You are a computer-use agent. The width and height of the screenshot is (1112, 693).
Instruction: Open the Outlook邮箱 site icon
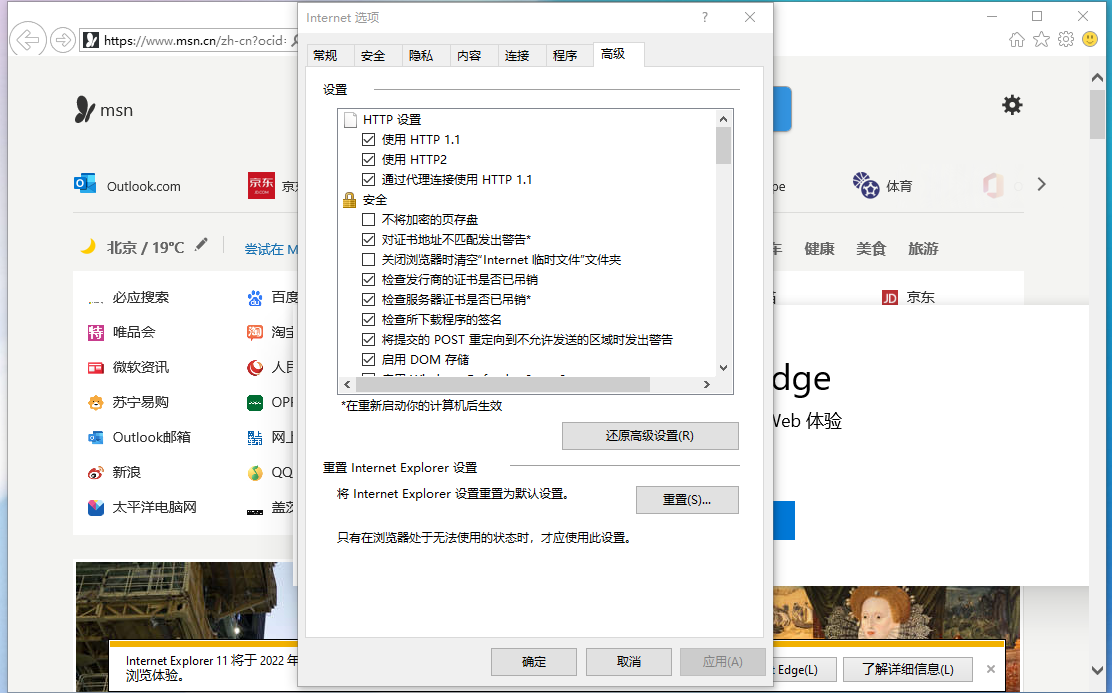click(96, 438)
